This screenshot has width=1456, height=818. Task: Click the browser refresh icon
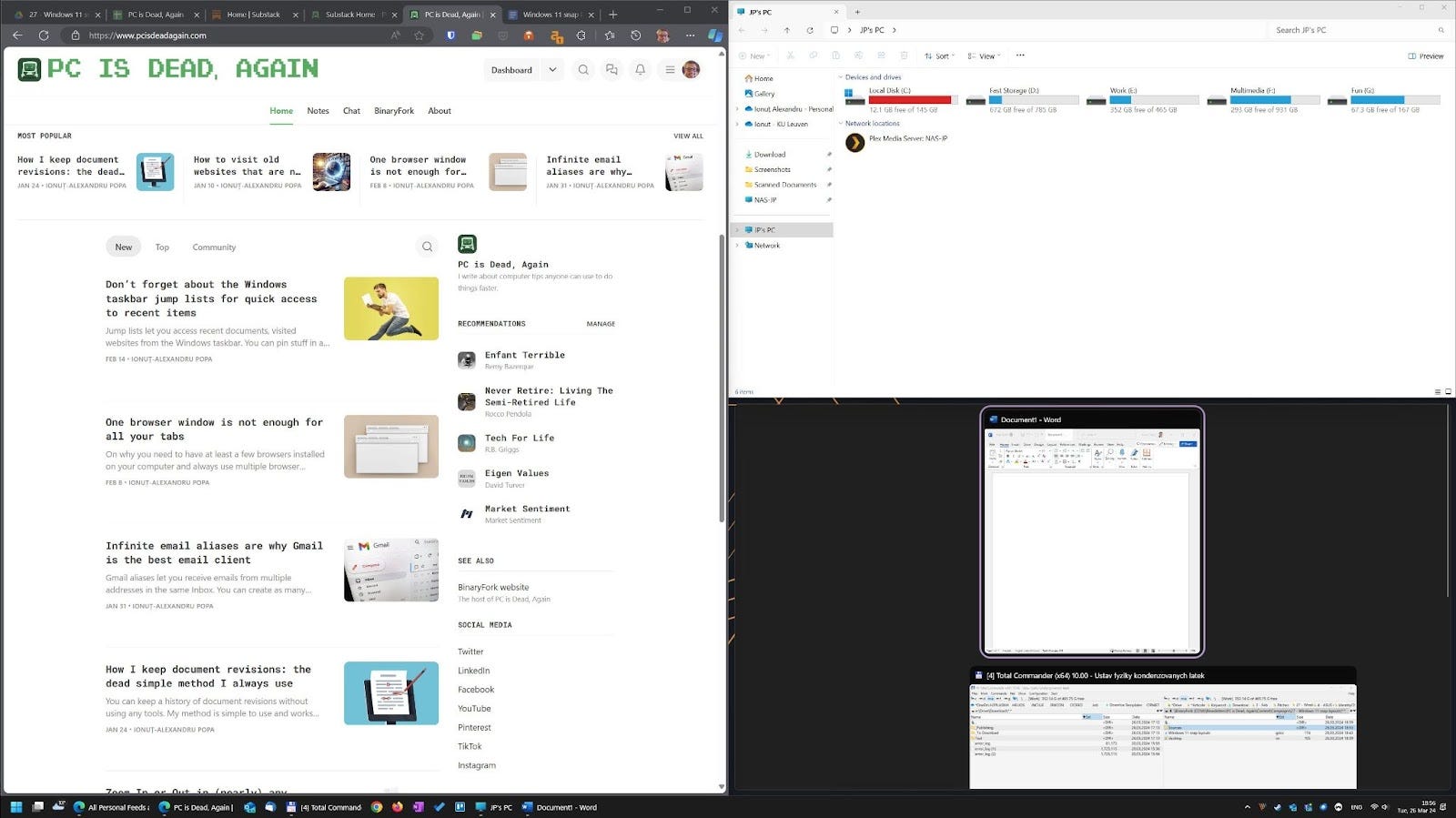[x=44, y=35]
